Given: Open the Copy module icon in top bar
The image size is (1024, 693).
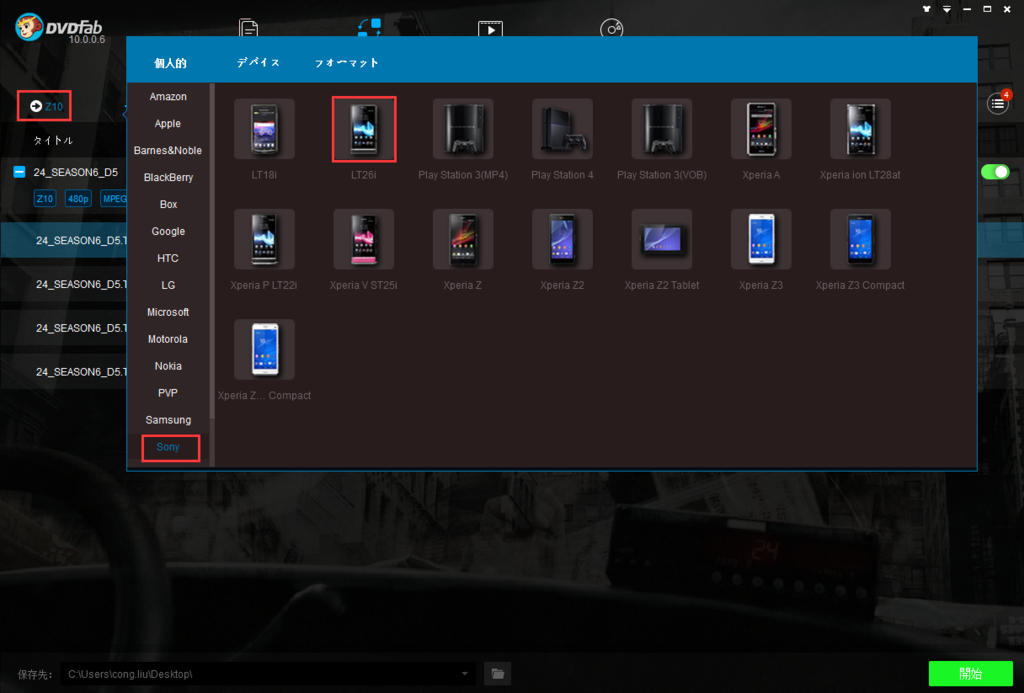Looking at the screenshot, I should tap(248, 28).
